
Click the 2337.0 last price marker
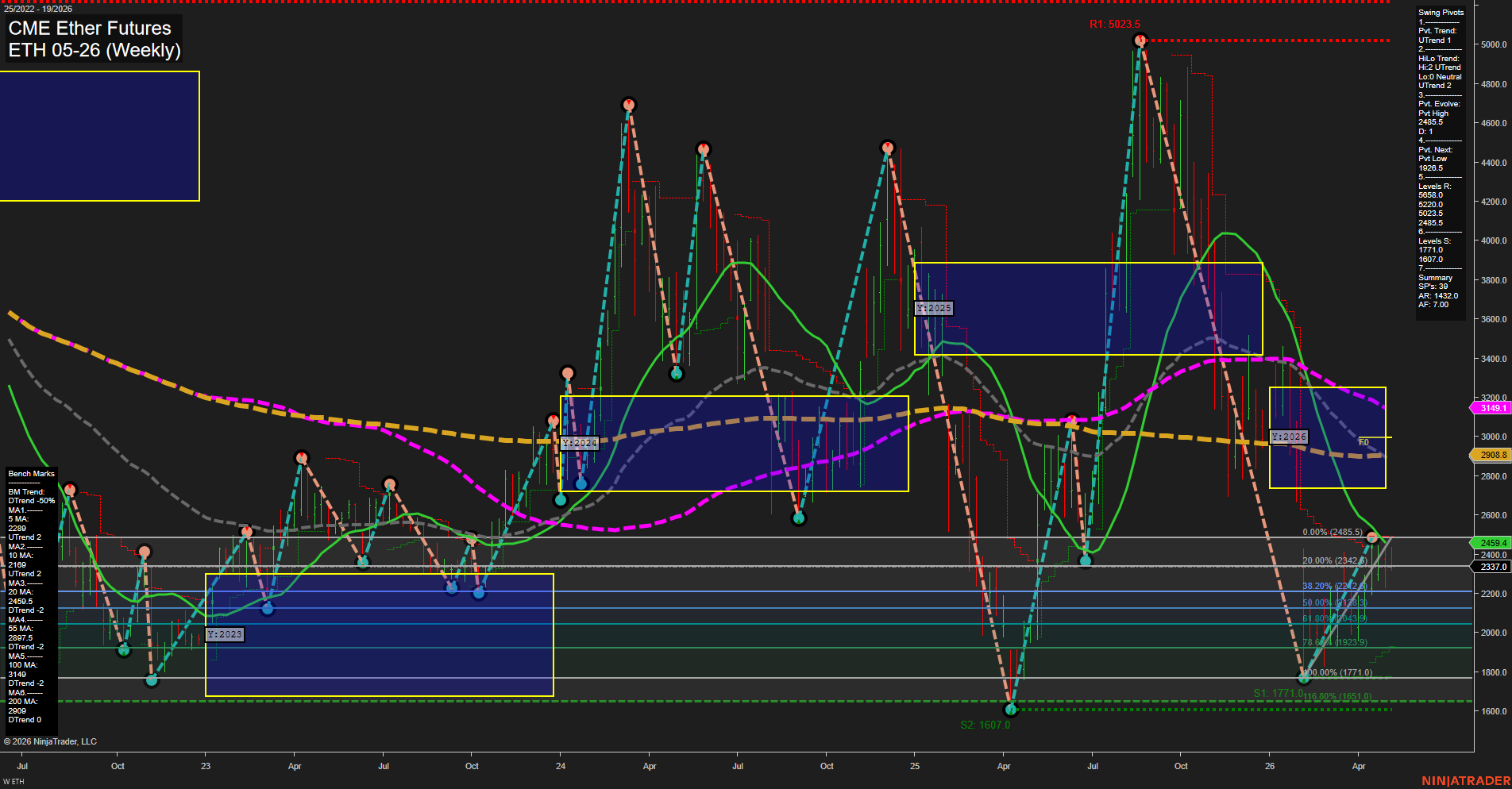tap(1491, 567)
